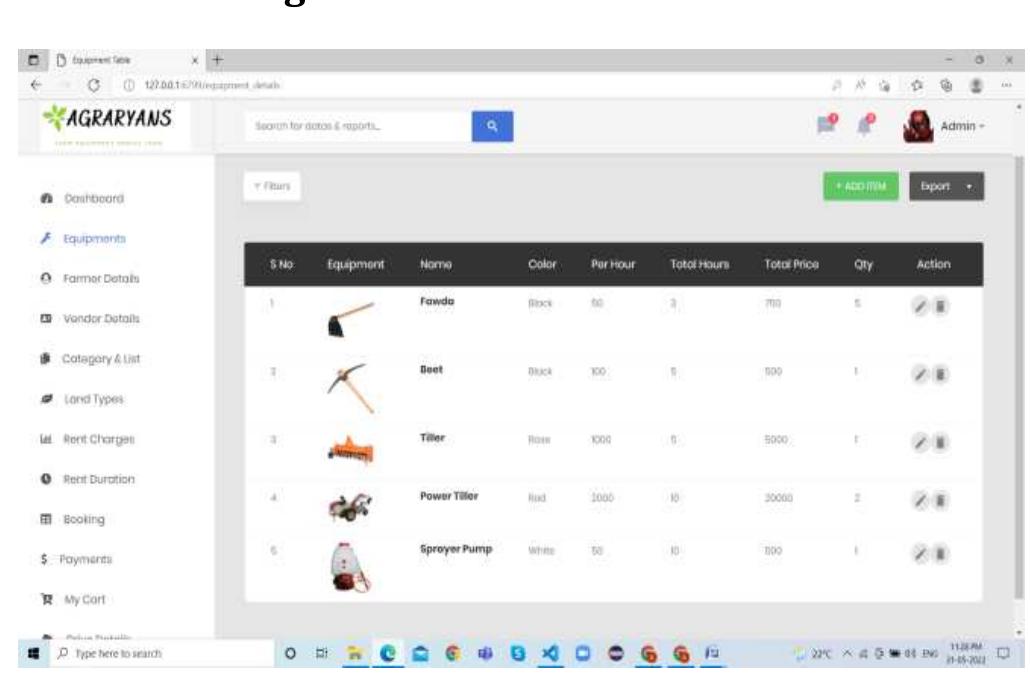This screenshot has height=684, width=1030.
Task: Open the browser favorites star icon
Action: pyautogui.click(x=917, y=85)
